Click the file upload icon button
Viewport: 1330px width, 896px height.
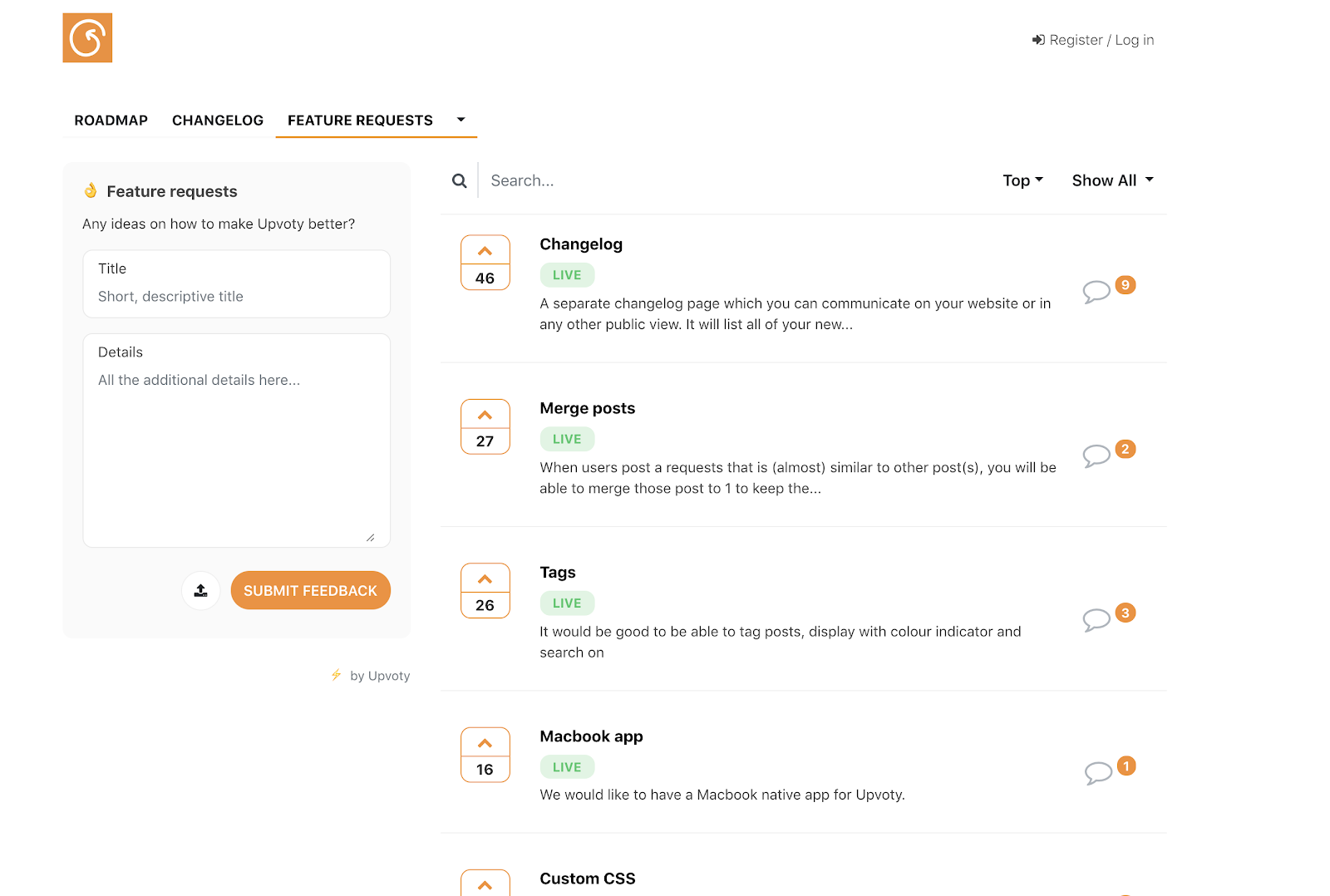pos(201,590)
